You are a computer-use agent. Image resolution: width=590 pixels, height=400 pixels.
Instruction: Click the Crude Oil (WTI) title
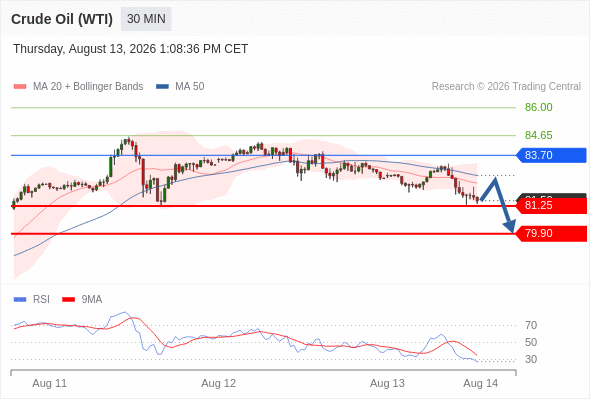(62, 19)
